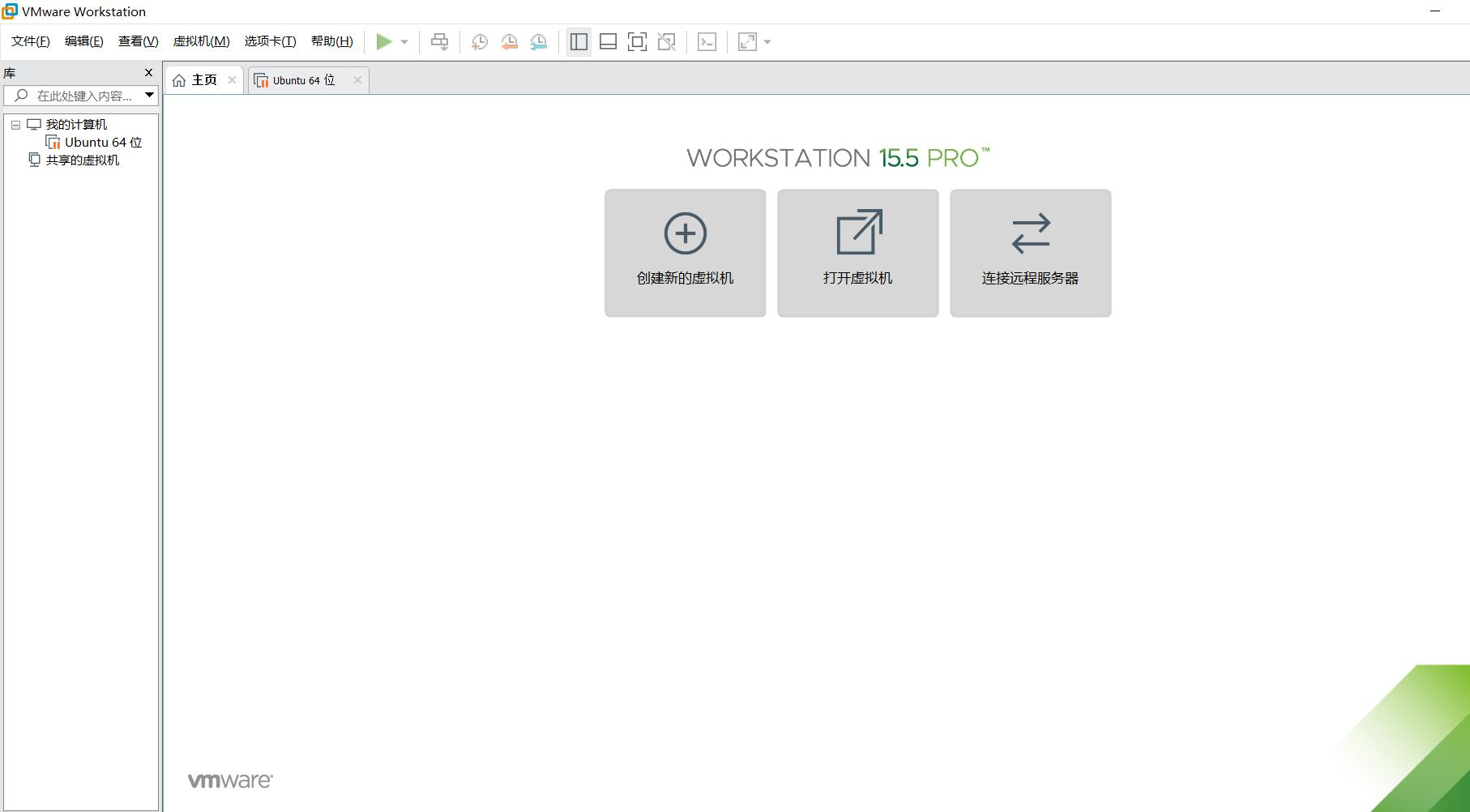Open the 查看(V) menu
The width and height of the screenshot is (1470, 812).
[139, 41]
